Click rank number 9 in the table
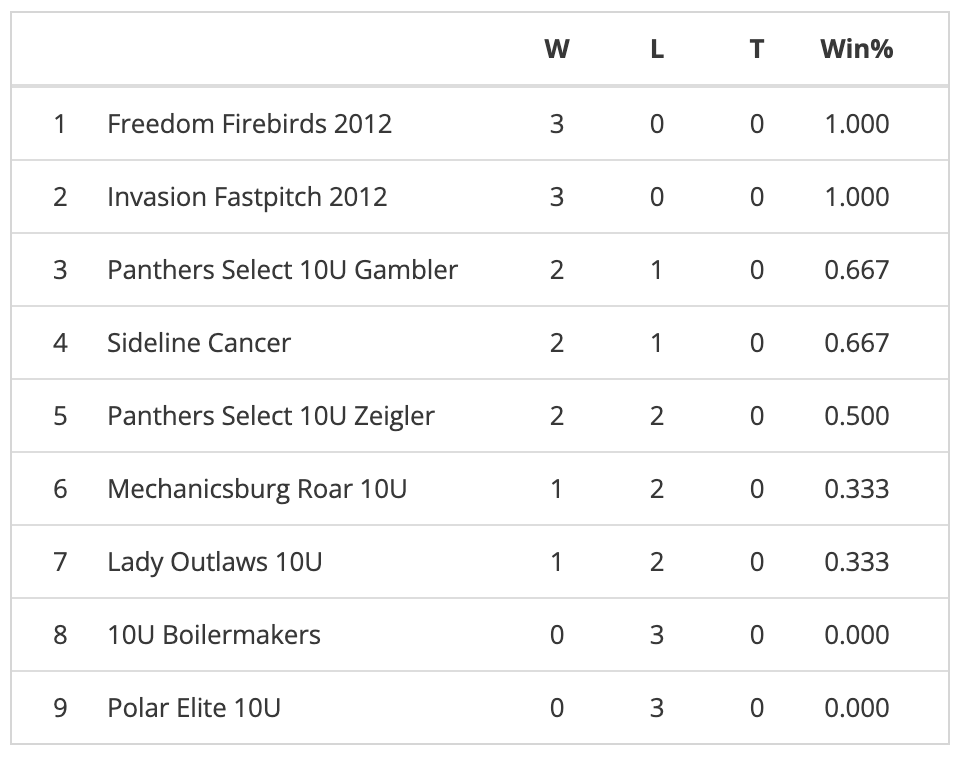 [x=60, y=708]
